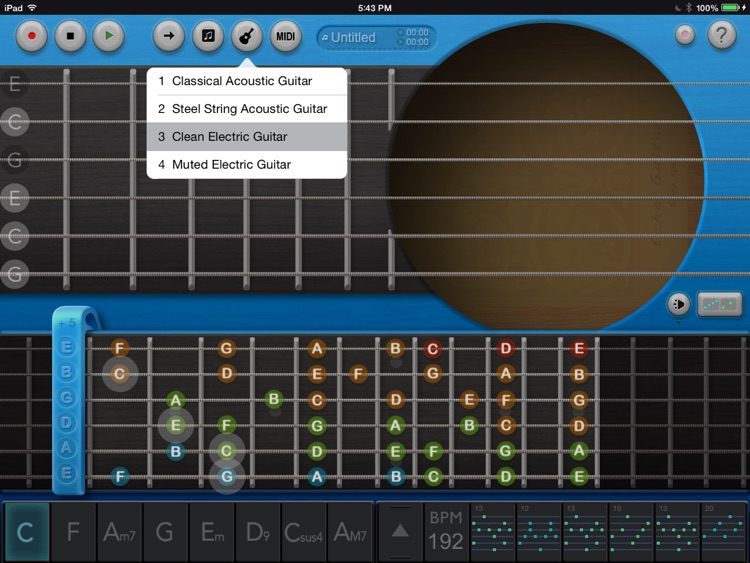Screen dimensions: 750x563
Task: Tap the right arrow toolbar button
Action: click(x=169, y=36)
